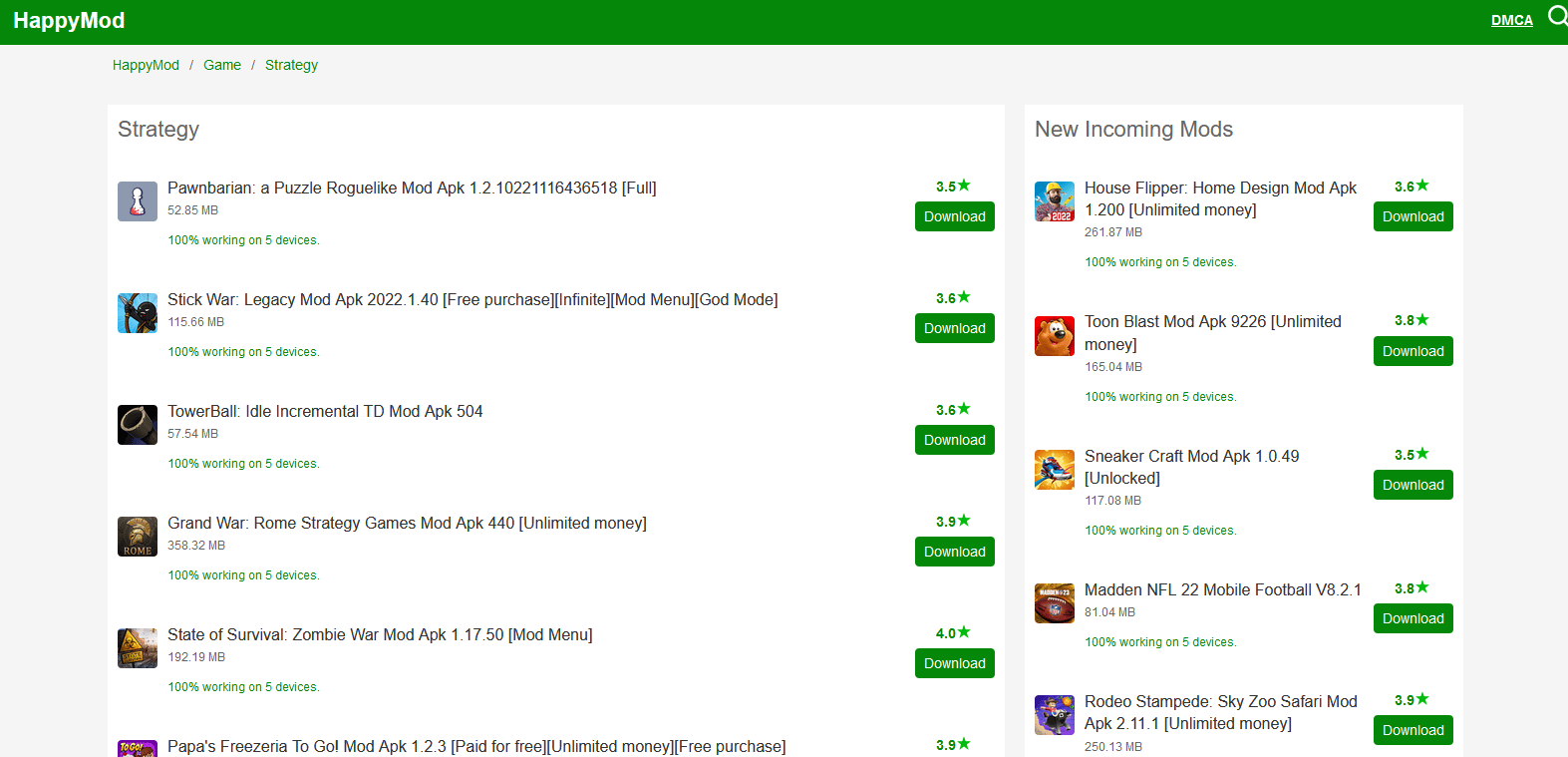1568x757 pixels.
Task: Click HappyMod in the breadcrumb
Action: [146, 65]
